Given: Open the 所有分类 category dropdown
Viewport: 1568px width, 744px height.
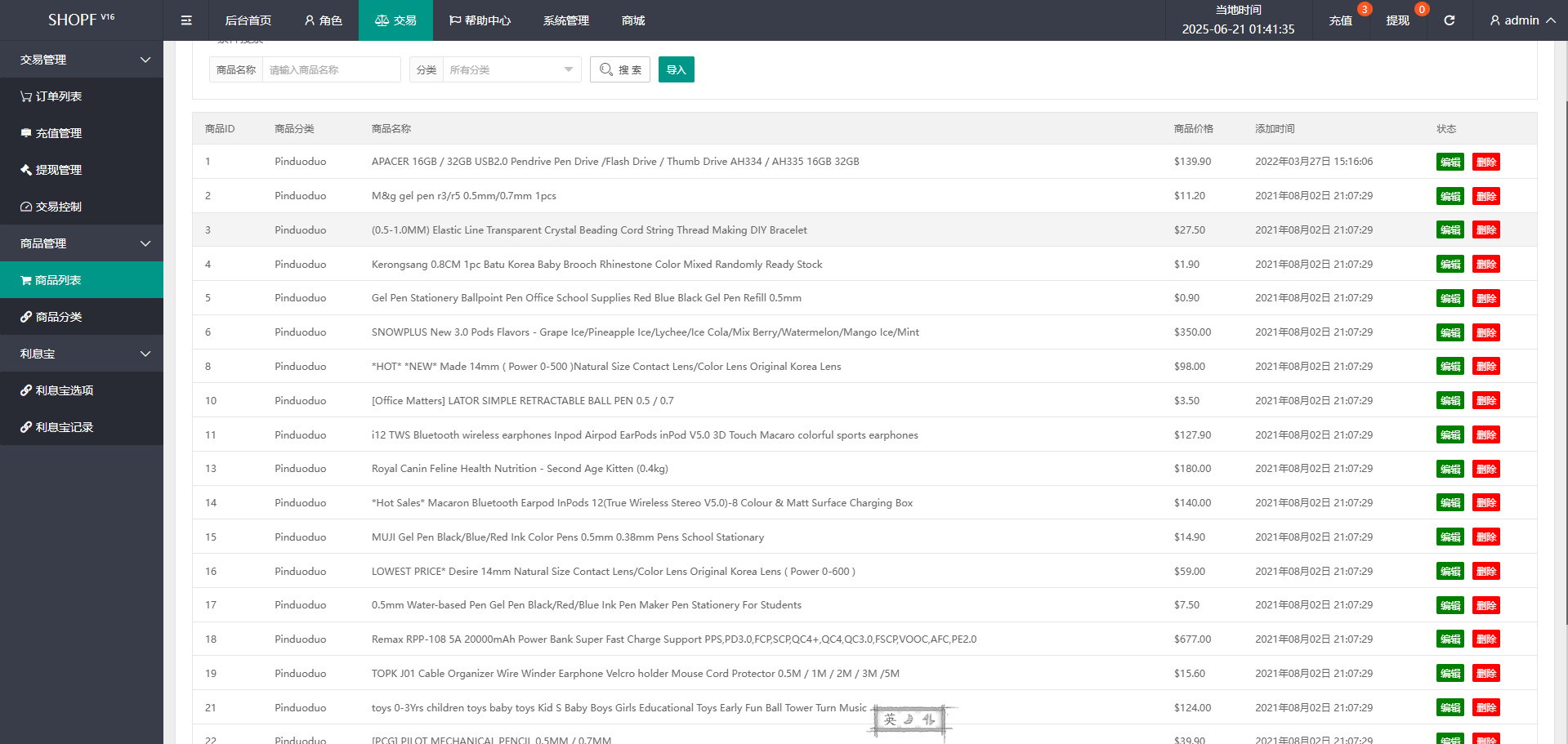Looking at the screenshot, I should (511, 70).
